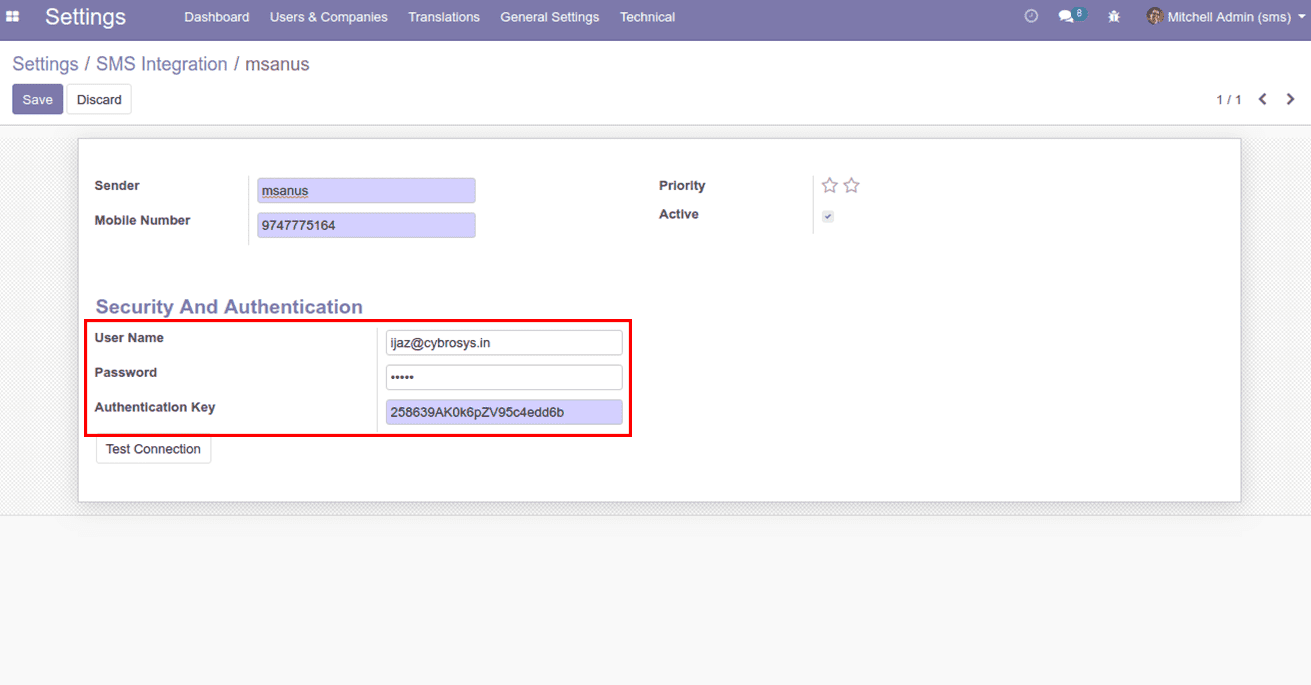1311x685 pixels.
Task: Click the Mobile Number label
Action: click(x=143, y=220)
